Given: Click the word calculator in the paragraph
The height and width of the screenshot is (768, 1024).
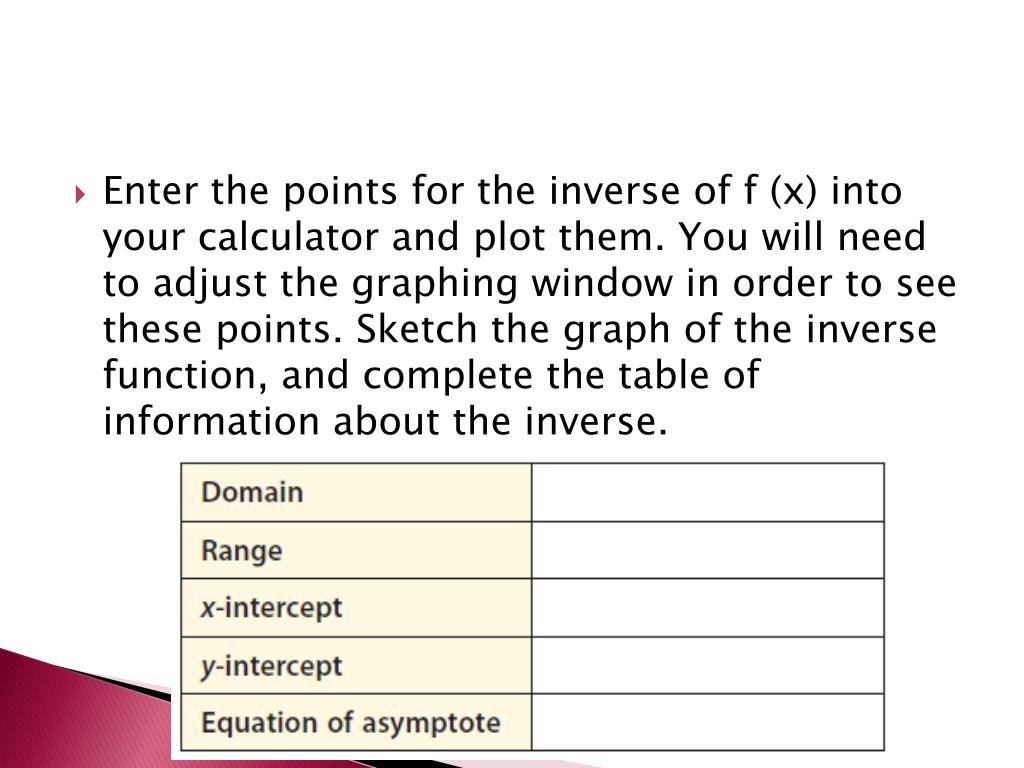Looking at the screenshot, I should pos(288,236).
